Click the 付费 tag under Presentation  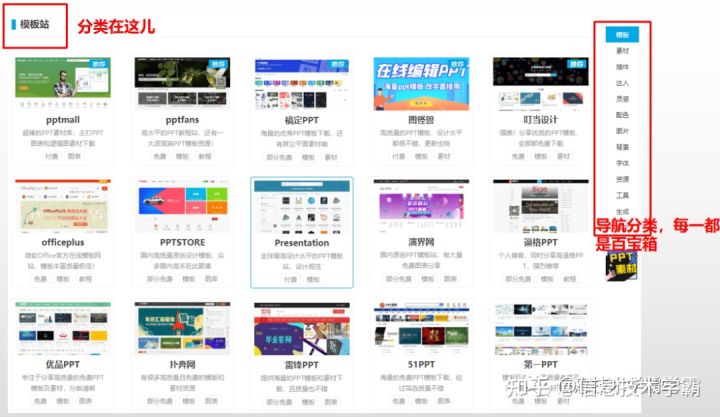pos(290,279)
